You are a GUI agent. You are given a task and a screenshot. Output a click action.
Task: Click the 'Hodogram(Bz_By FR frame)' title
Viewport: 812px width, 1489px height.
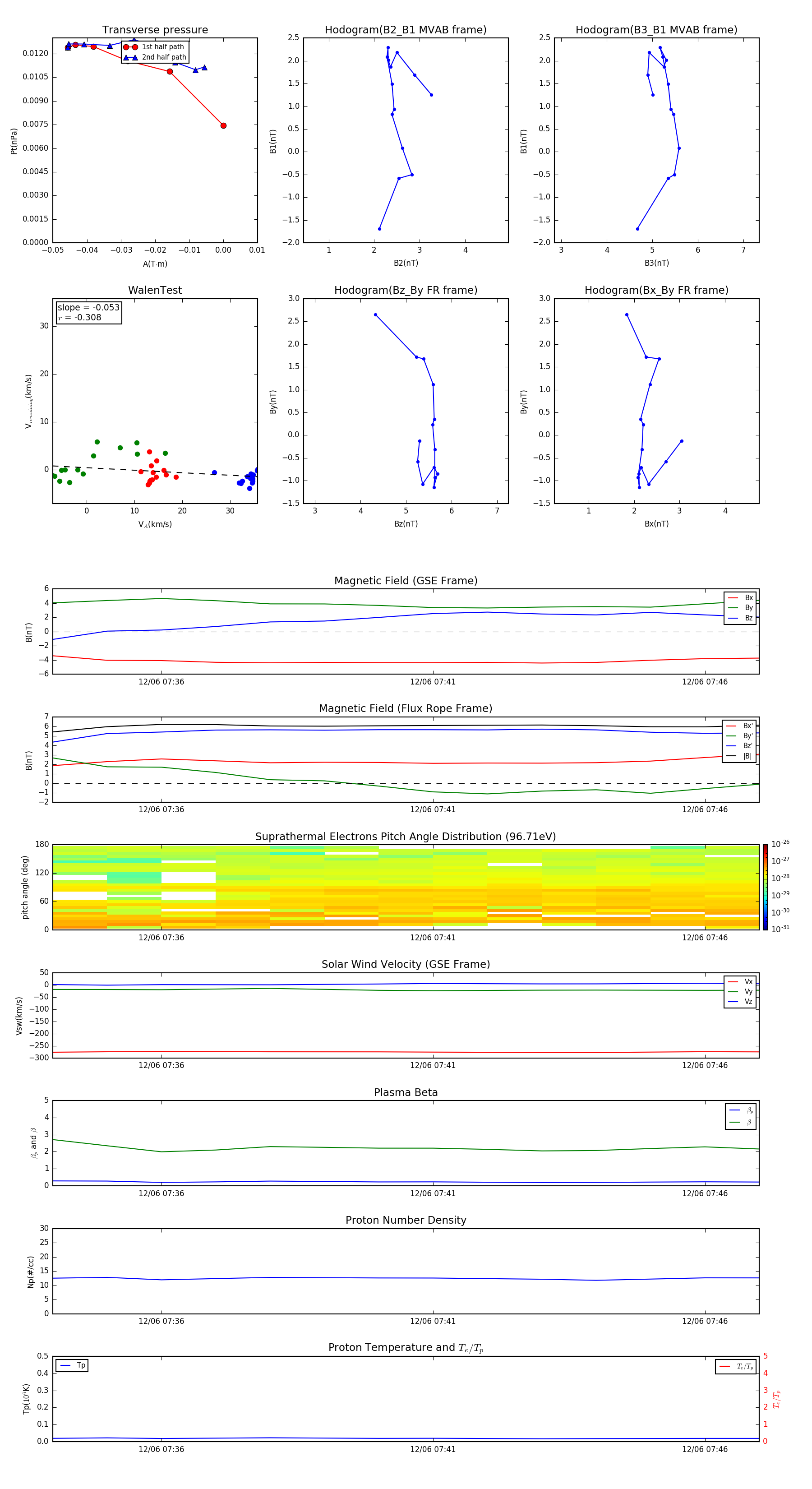pos(406,290)
